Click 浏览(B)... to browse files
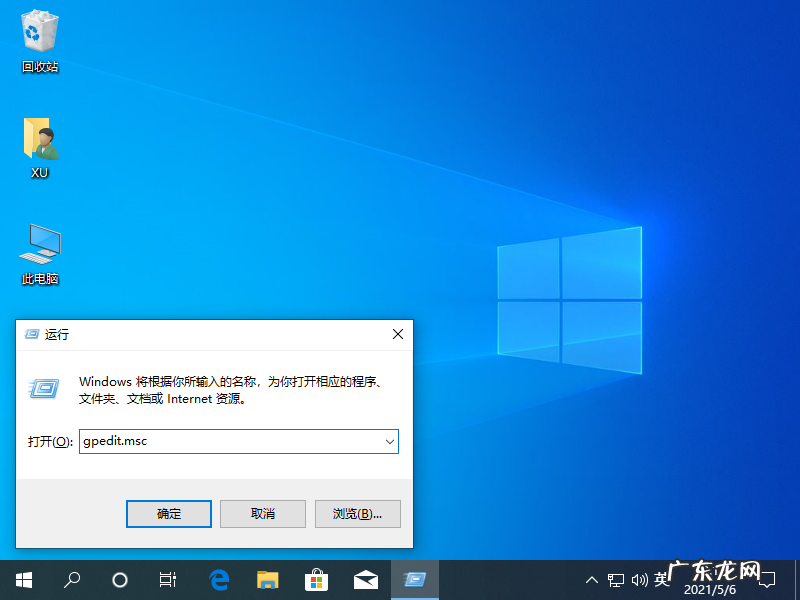This screenshot has width=800, height=600. click(x=357, y=513)
